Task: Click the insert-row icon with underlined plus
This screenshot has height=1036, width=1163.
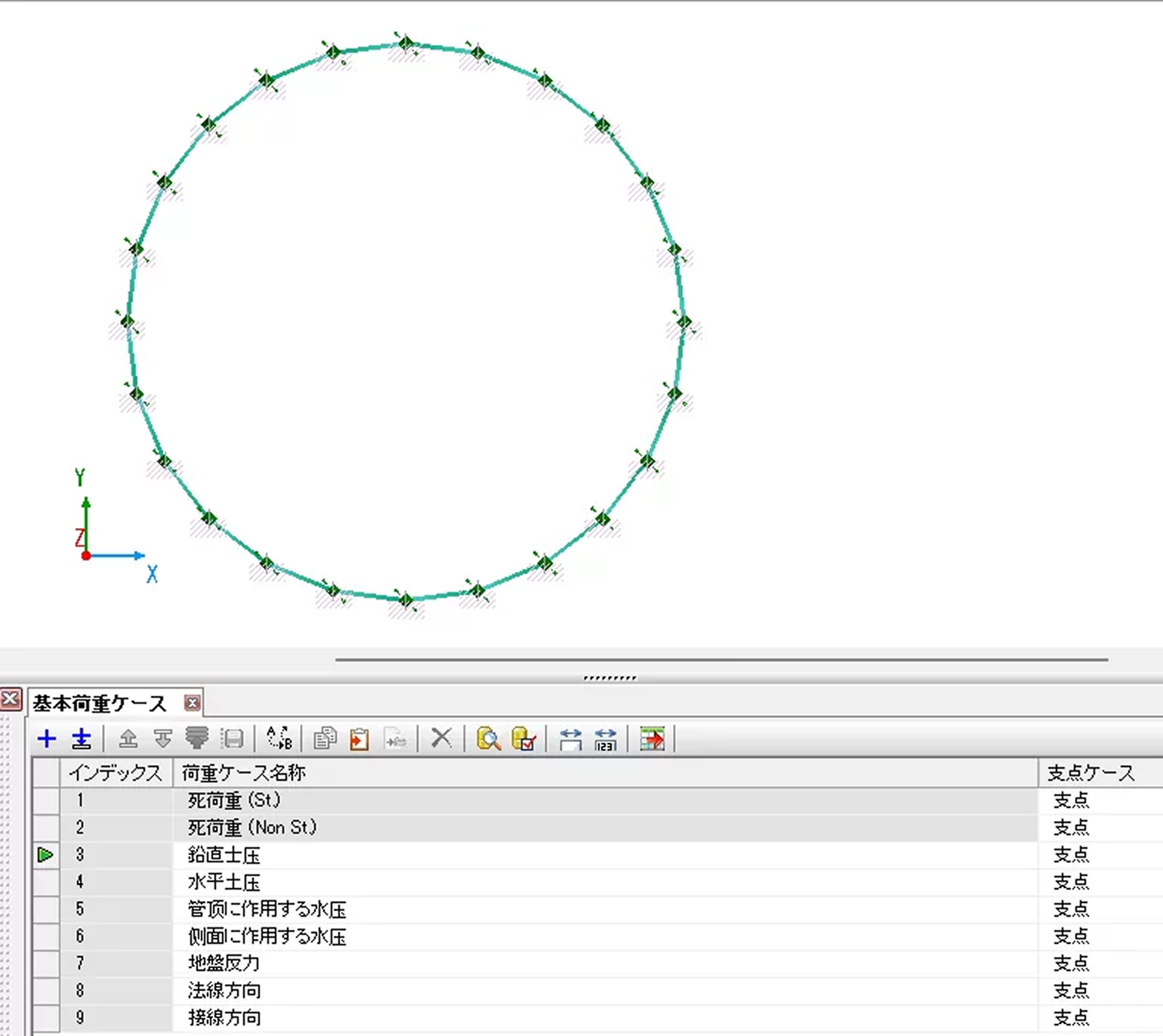Action: (x=82, y=738)
